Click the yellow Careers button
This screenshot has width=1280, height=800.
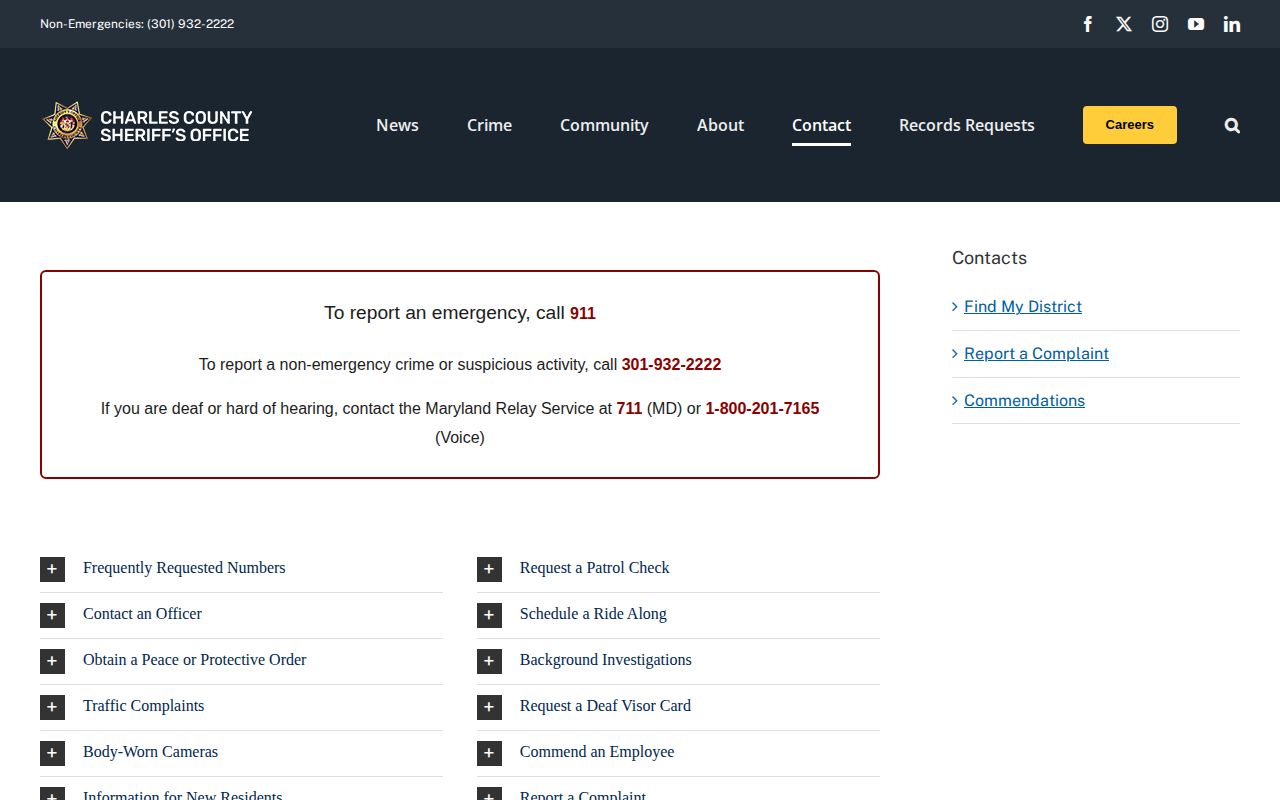(x=1129, y=125)
